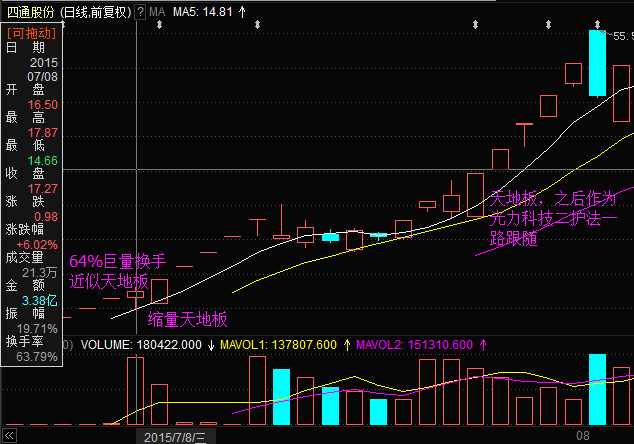Click the tall cyan candlestick near the price peak
Screen dimensions: 634x444
pyautogui.click(x=597, y=63)
